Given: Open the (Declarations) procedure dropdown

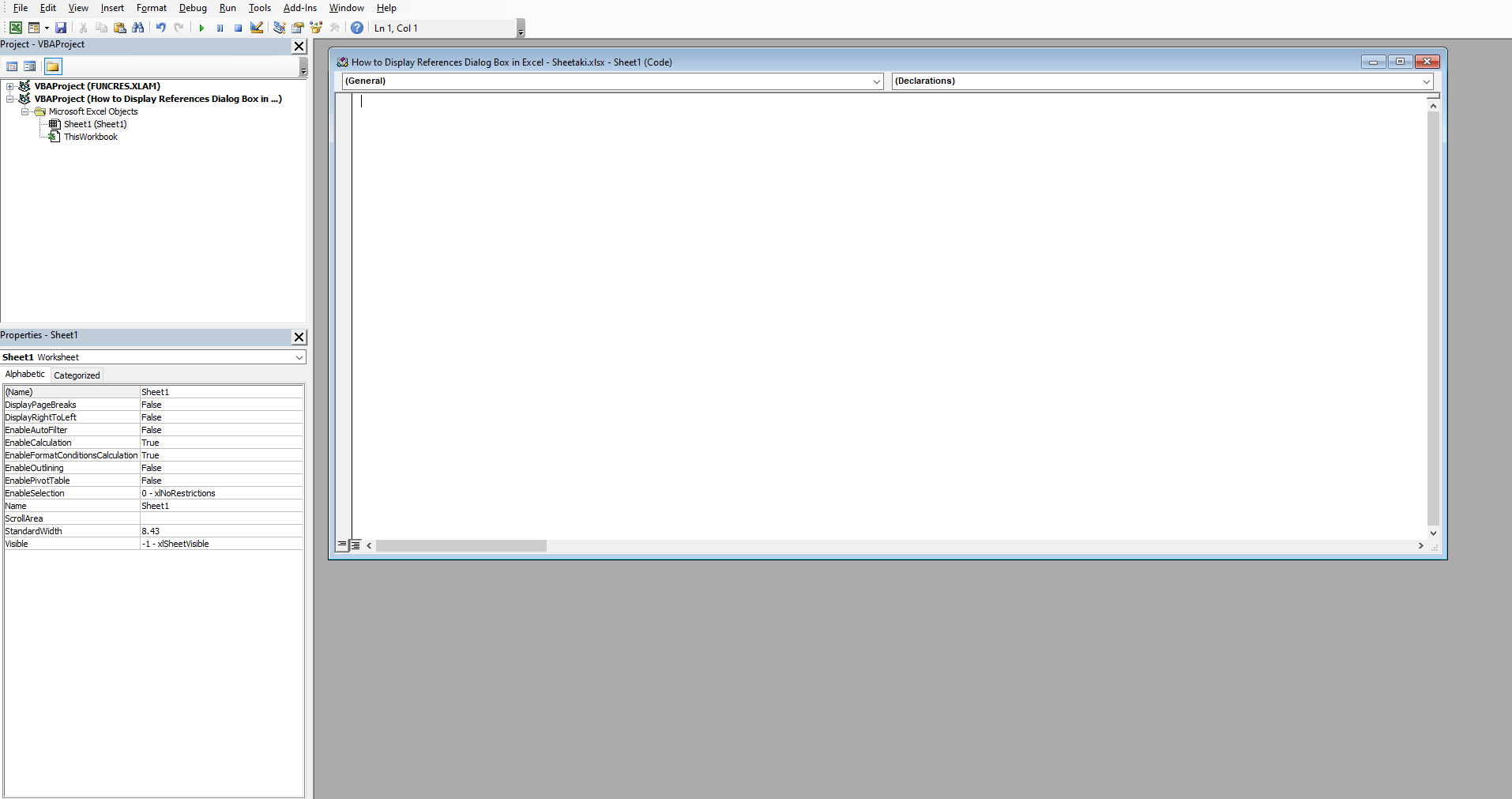Looking at the screenshot, I should click(1426, 81).
